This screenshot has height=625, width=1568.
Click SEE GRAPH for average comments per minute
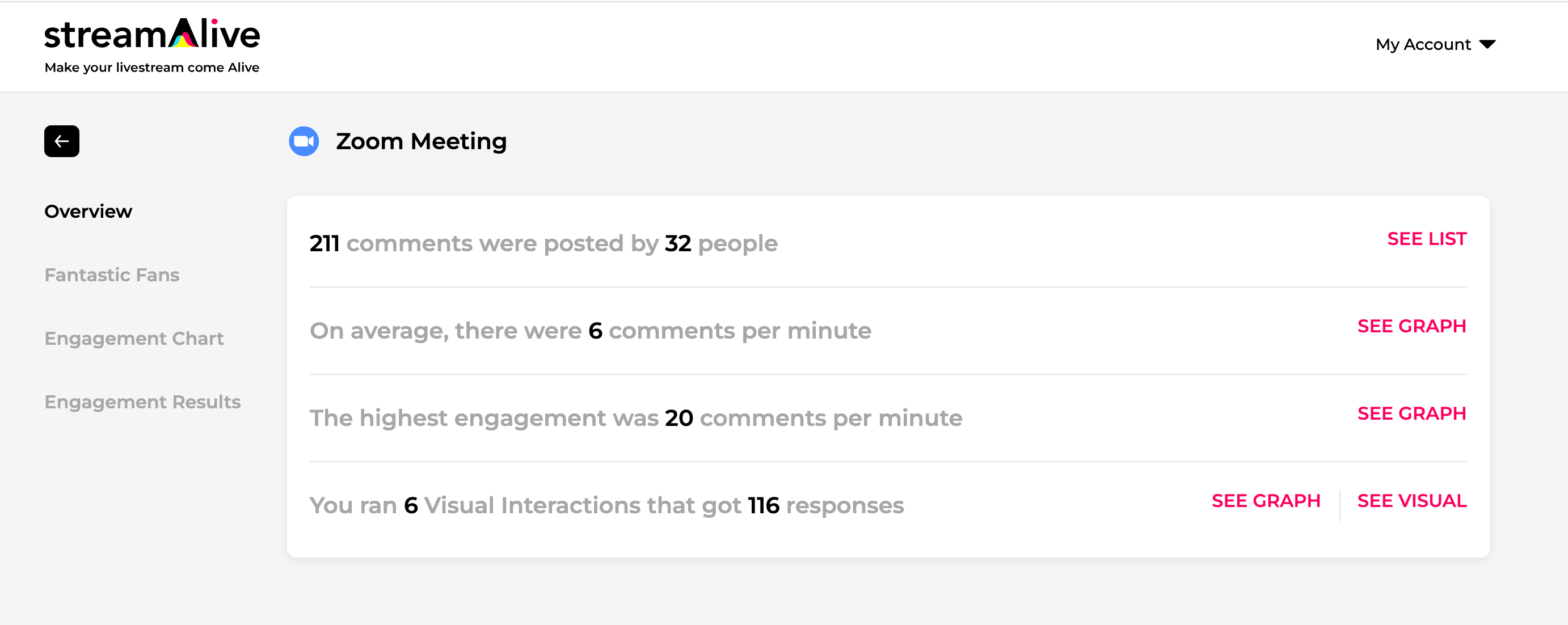1411,326
